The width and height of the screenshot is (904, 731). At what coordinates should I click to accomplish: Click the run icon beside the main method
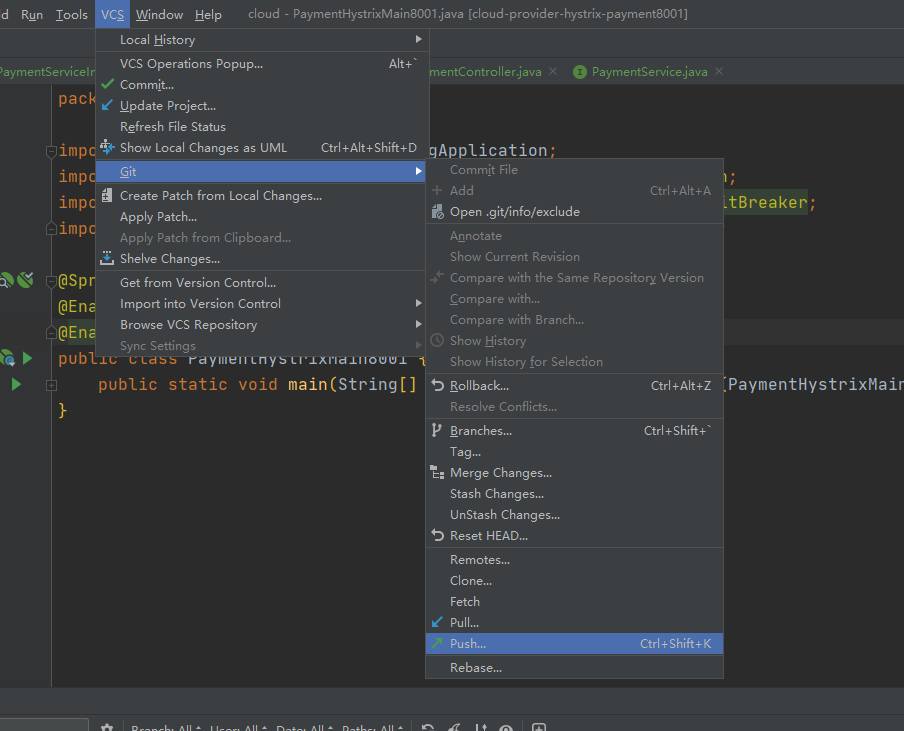click(x=16, y=384)
